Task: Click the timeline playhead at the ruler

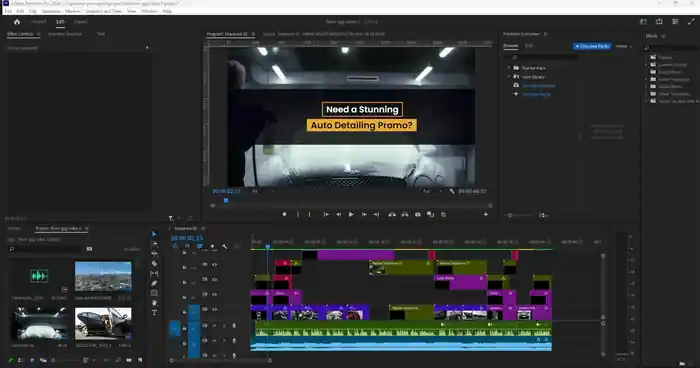Action: tap(268, 246)
